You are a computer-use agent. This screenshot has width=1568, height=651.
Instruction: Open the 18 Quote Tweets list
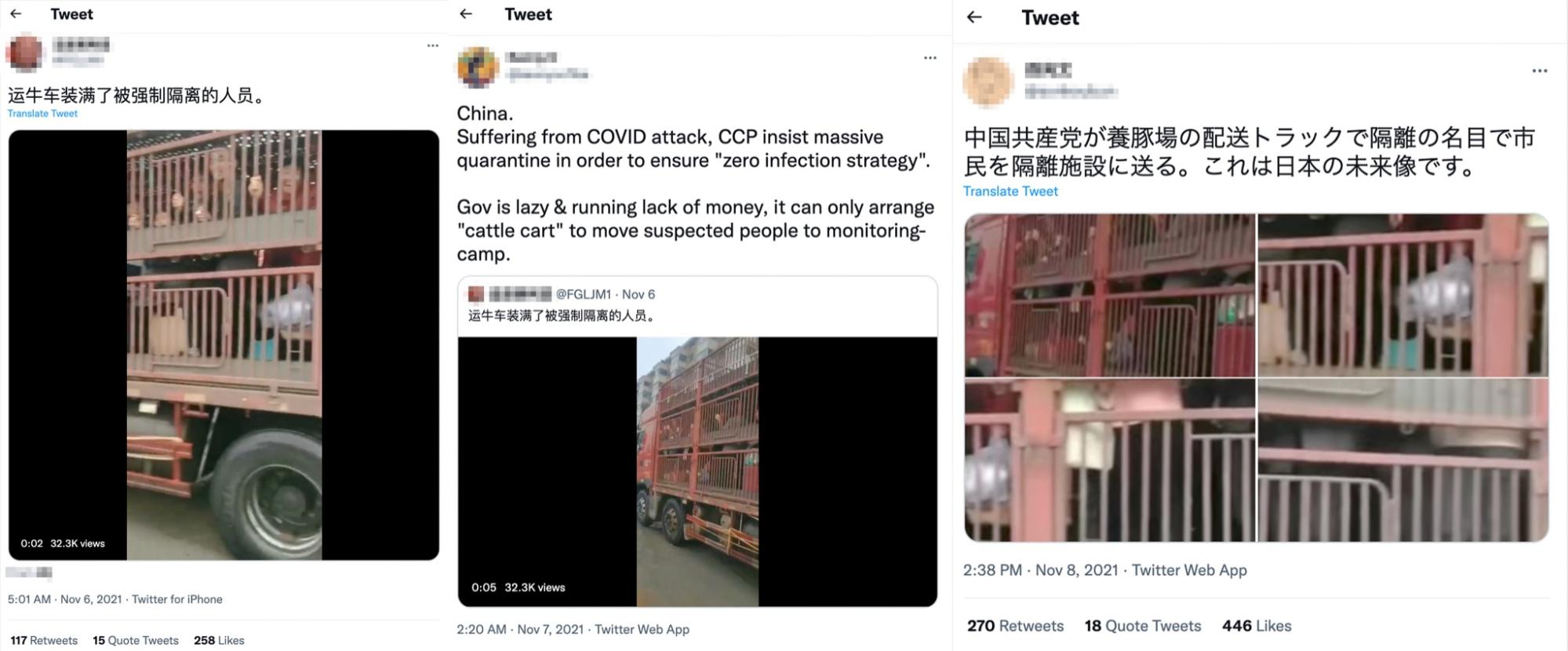click(x=1143, y=626)
